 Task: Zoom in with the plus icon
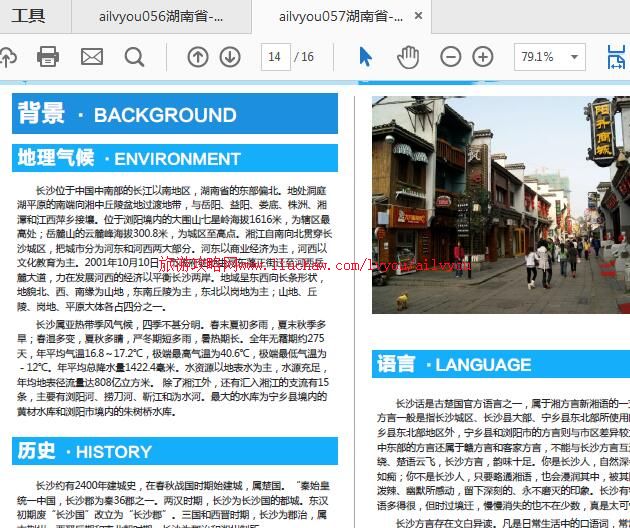click(483, 57)
